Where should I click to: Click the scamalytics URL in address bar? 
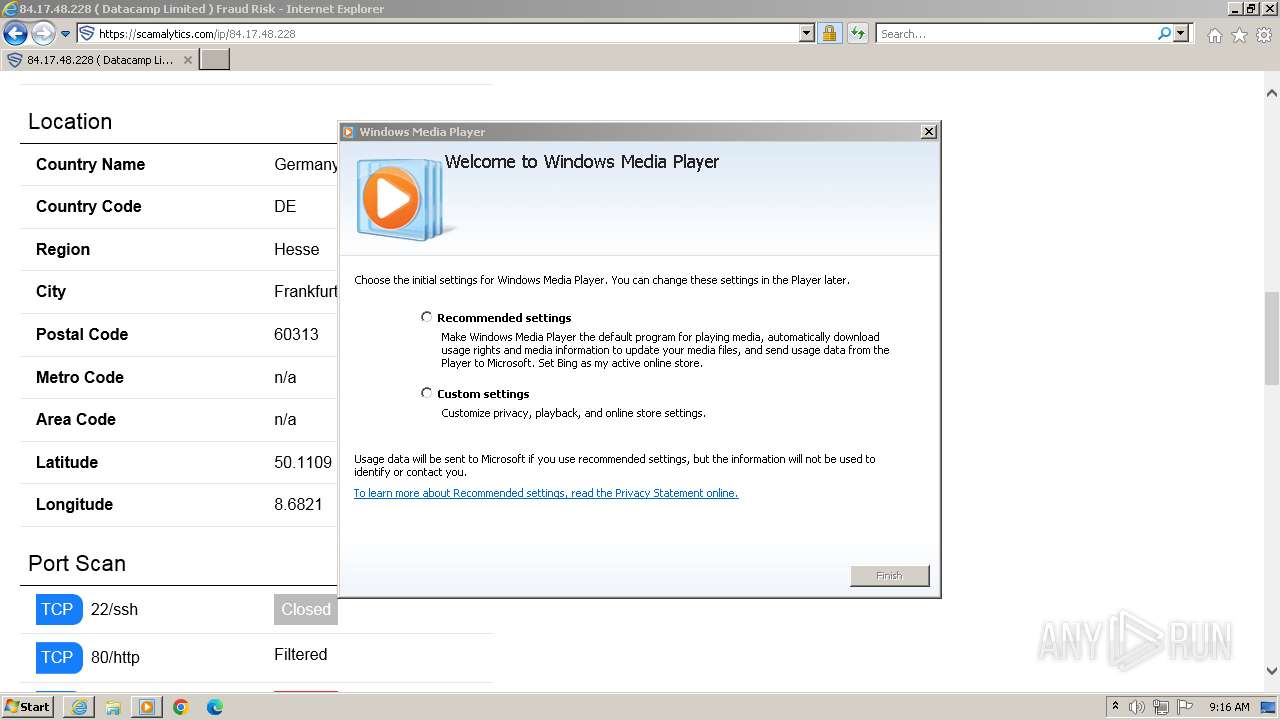coord(197,34)
